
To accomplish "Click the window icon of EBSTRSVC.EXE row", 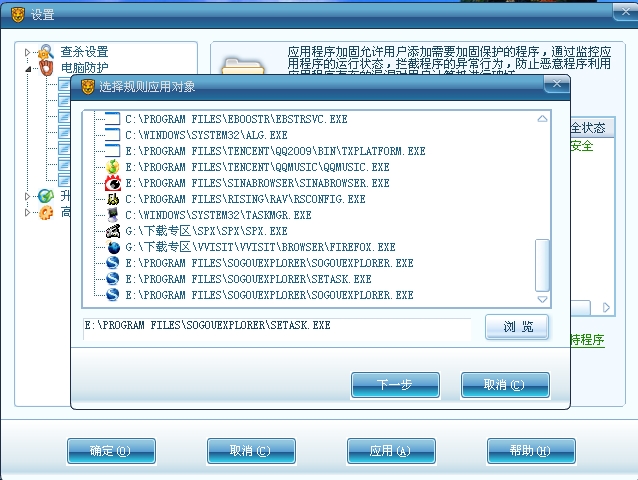I will (113, 119).
